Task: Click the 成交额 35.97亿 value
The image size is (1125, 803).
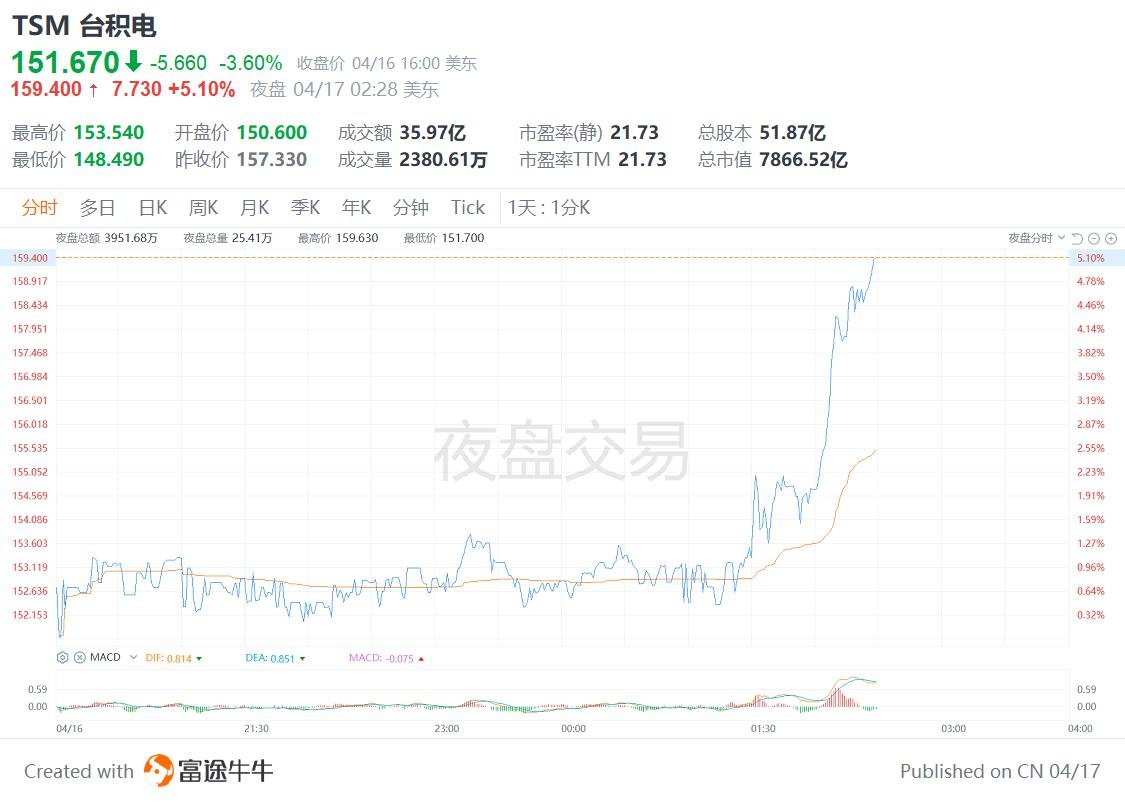Action: tap(433, 133)
